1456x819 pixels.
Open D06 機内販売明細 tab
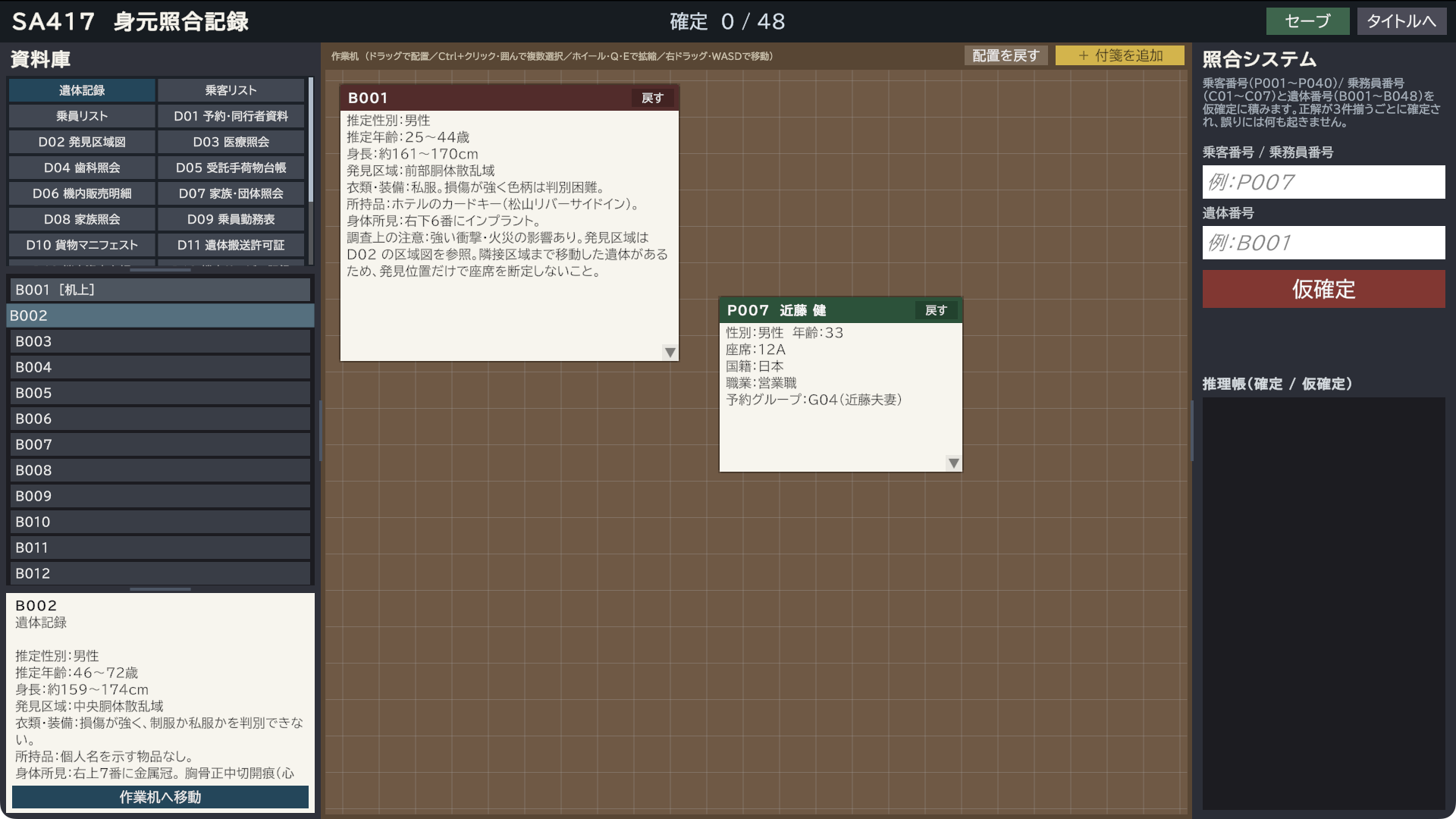(82, 193)
